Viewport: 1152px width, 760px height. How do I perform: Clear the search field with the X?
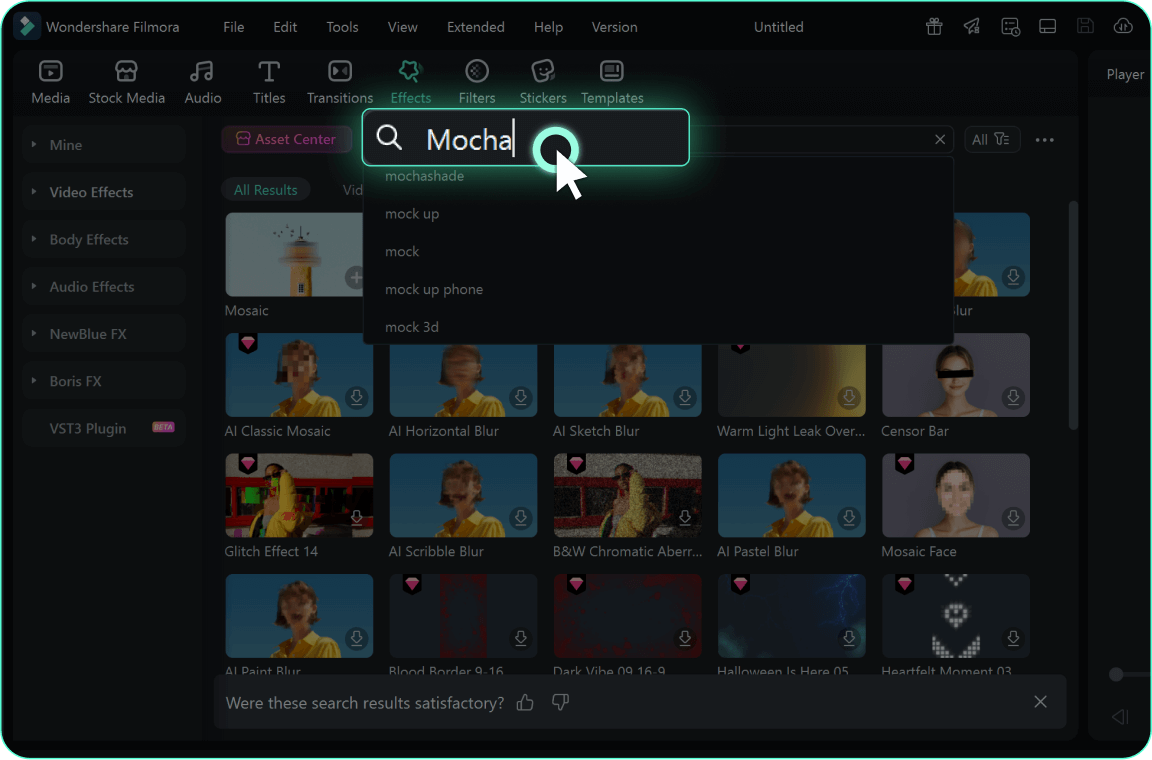tap(940, 139)
